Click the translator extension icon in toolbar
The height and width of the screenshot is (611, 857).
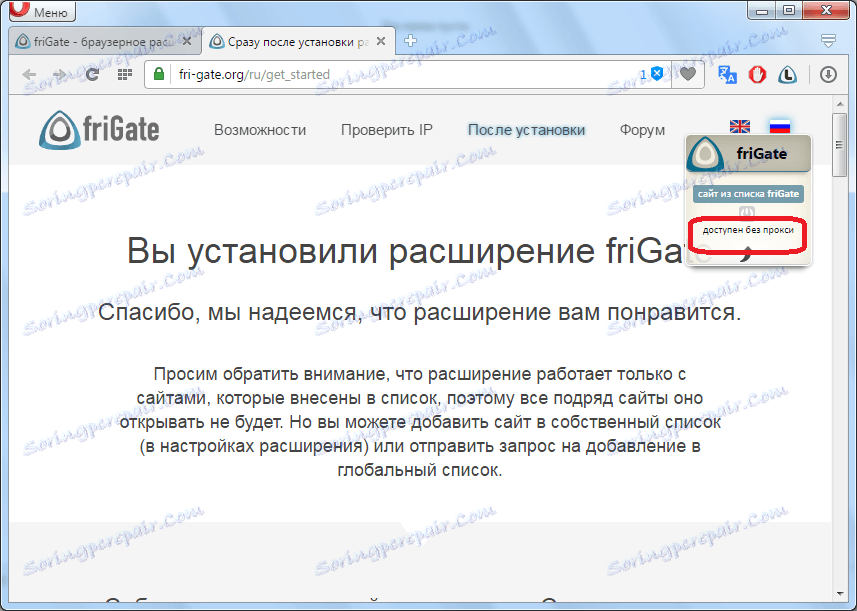(727, 74)
